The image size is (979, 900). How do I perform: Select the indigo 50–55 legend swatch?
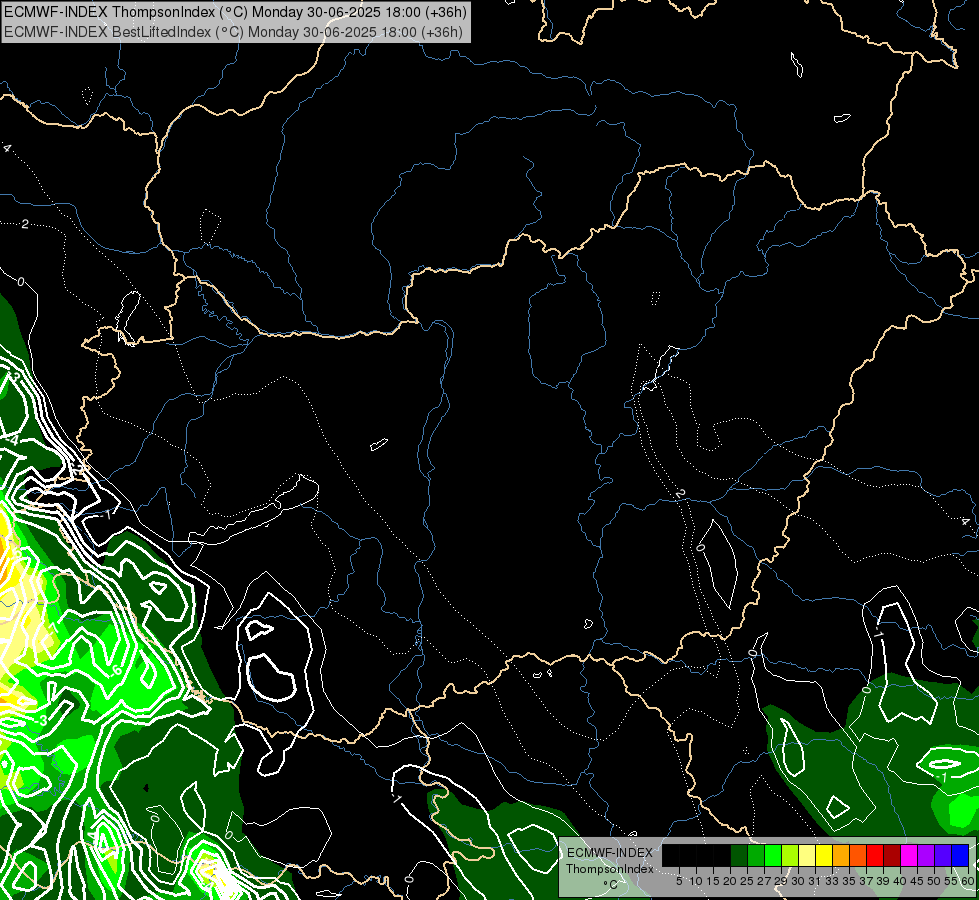click(943, 855)
